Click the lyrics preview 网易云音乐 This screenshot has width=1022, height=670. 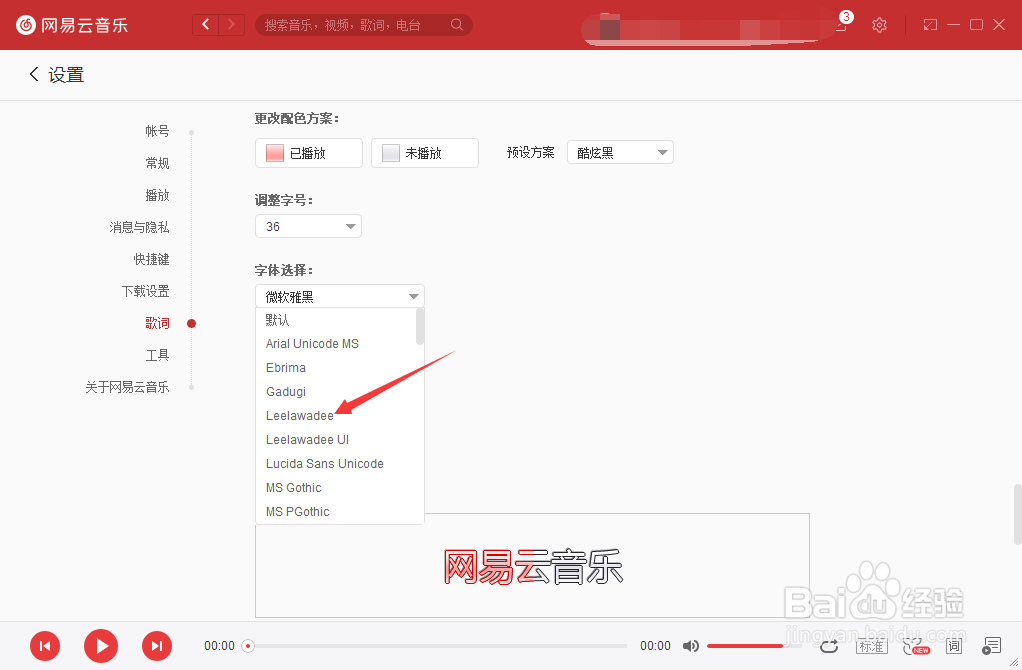(533, 566)
